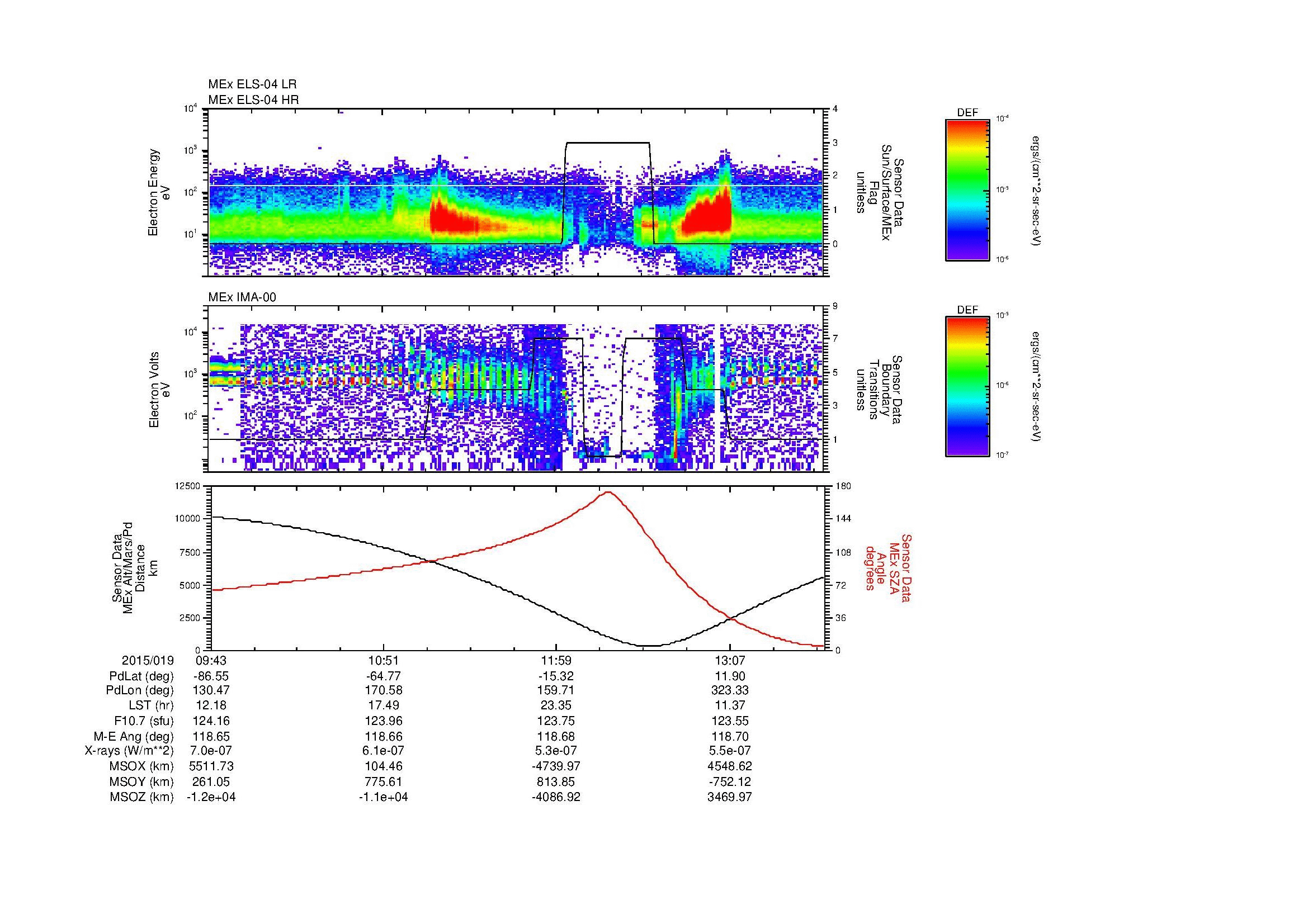This screenshot has width=1308, height=924.
Task: Click the '108' SZA axis tick
Action: click(843, 552)
